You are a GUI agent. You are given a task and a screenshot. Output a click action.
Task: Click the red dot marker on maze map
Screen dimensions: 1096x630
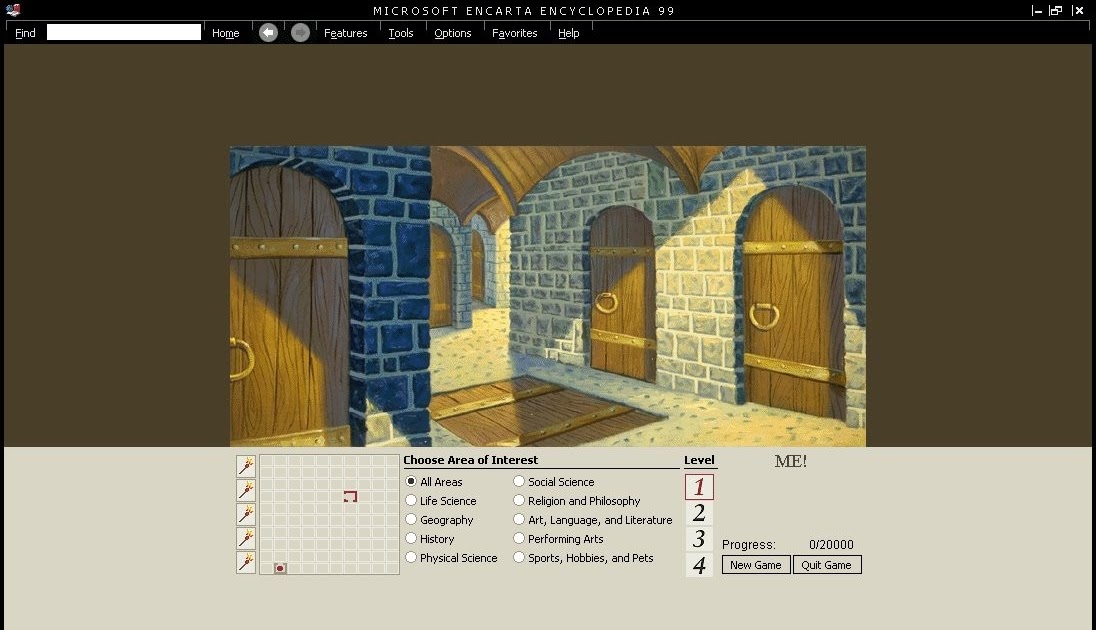point(280,568)
